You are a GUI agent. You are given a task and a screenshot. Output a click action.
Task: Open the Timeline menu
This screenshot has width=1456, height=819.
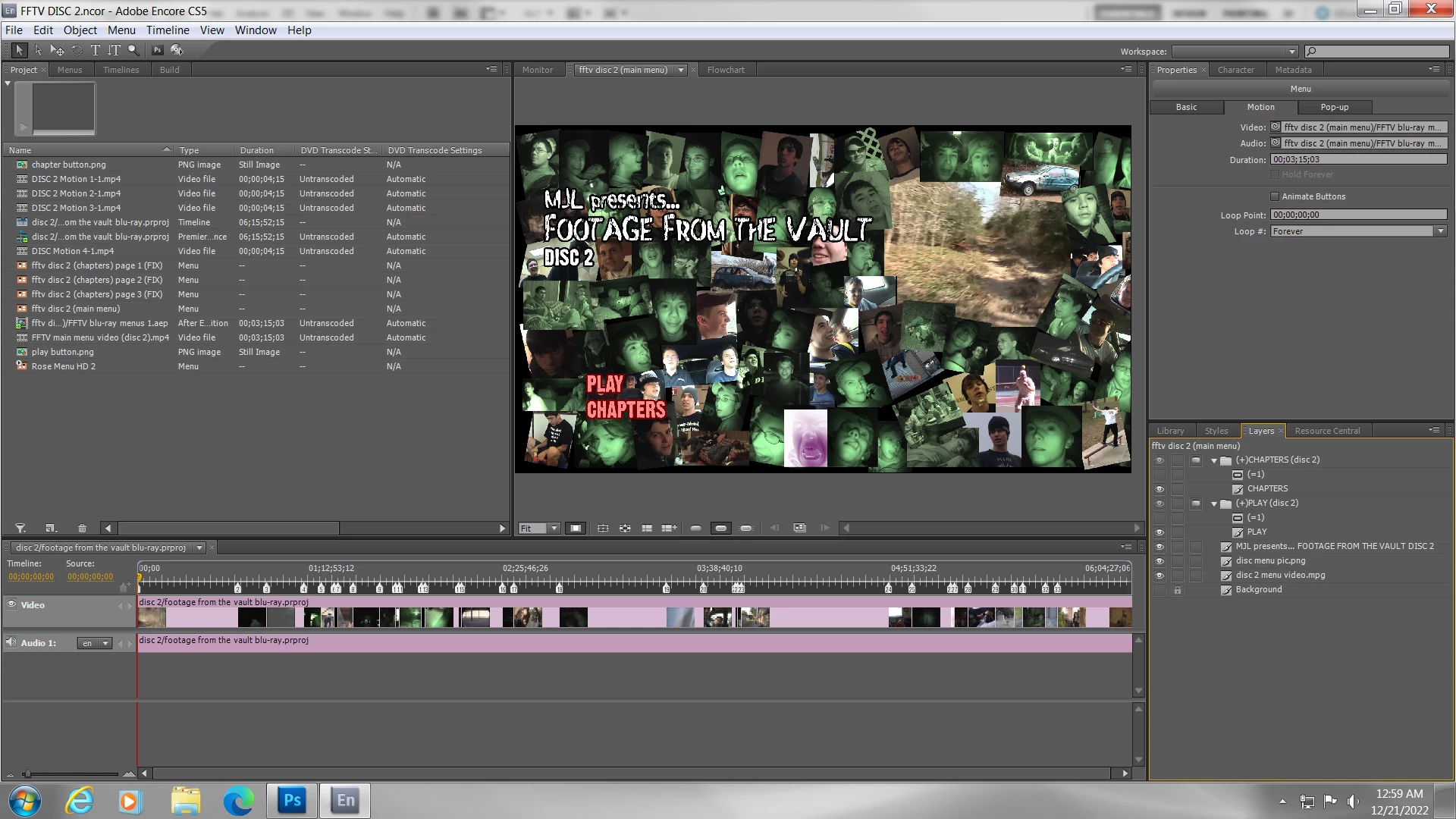168,30
